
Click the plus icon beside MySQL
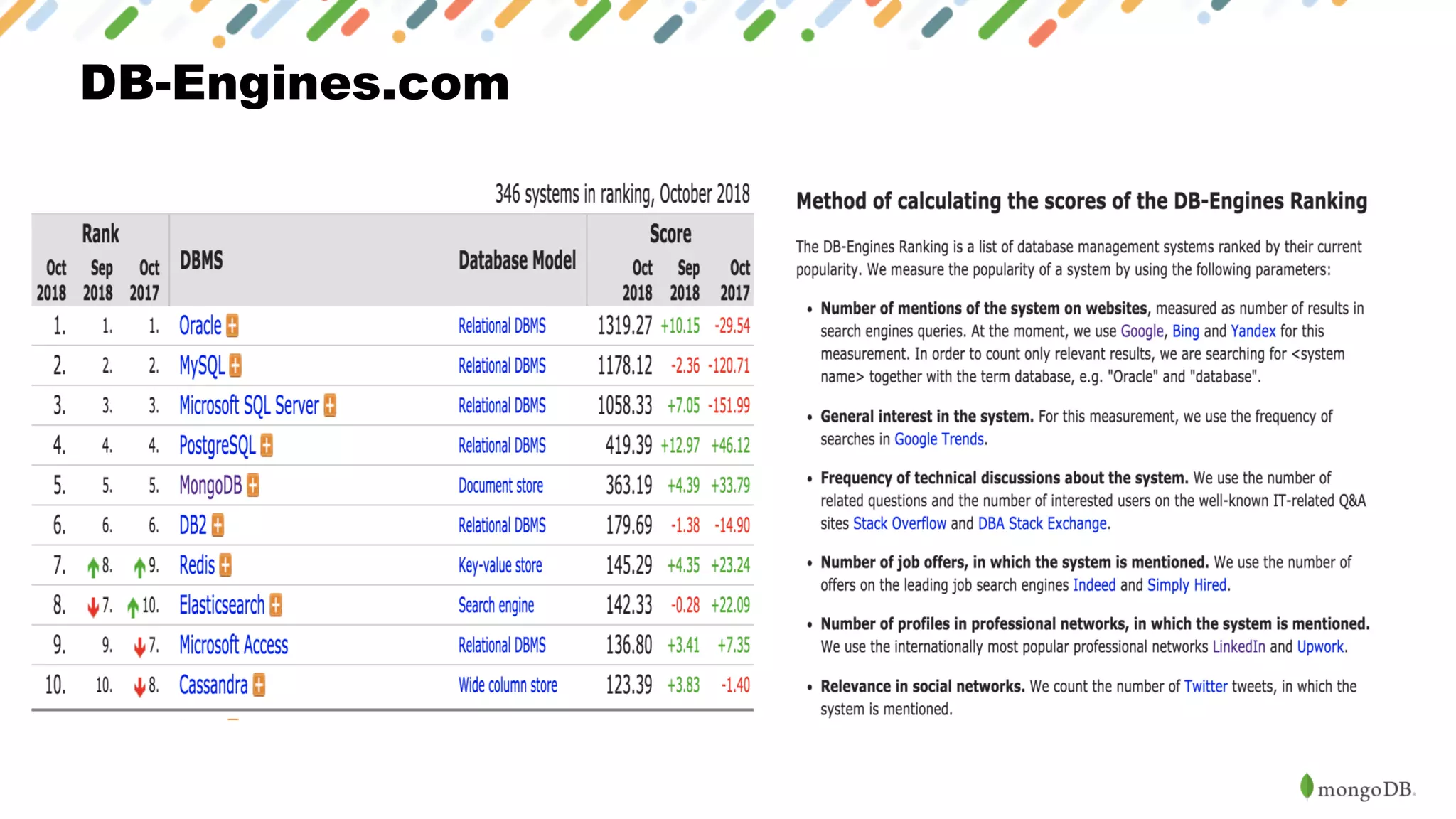[x=235, y=365]
